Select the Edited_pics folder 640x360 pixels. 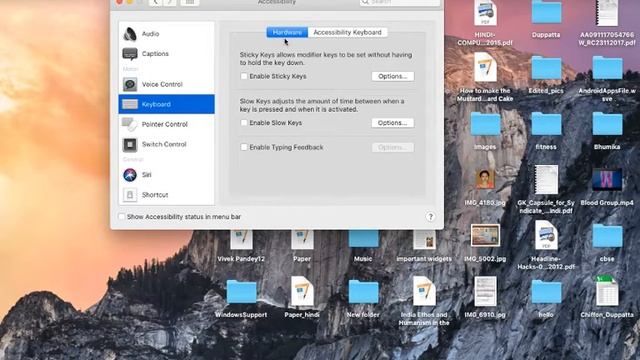click(x=546, y=68)
